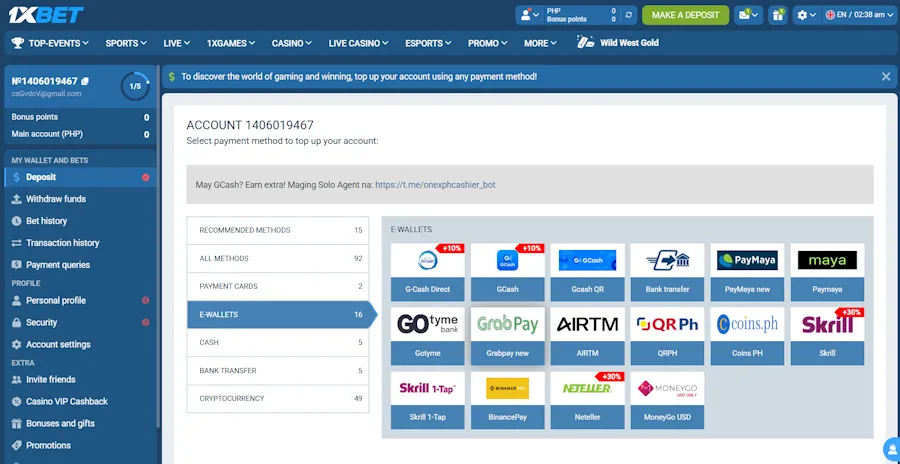
Task: Select the G-Cash Direct payment tile
Action: click(x=428, y=272)
